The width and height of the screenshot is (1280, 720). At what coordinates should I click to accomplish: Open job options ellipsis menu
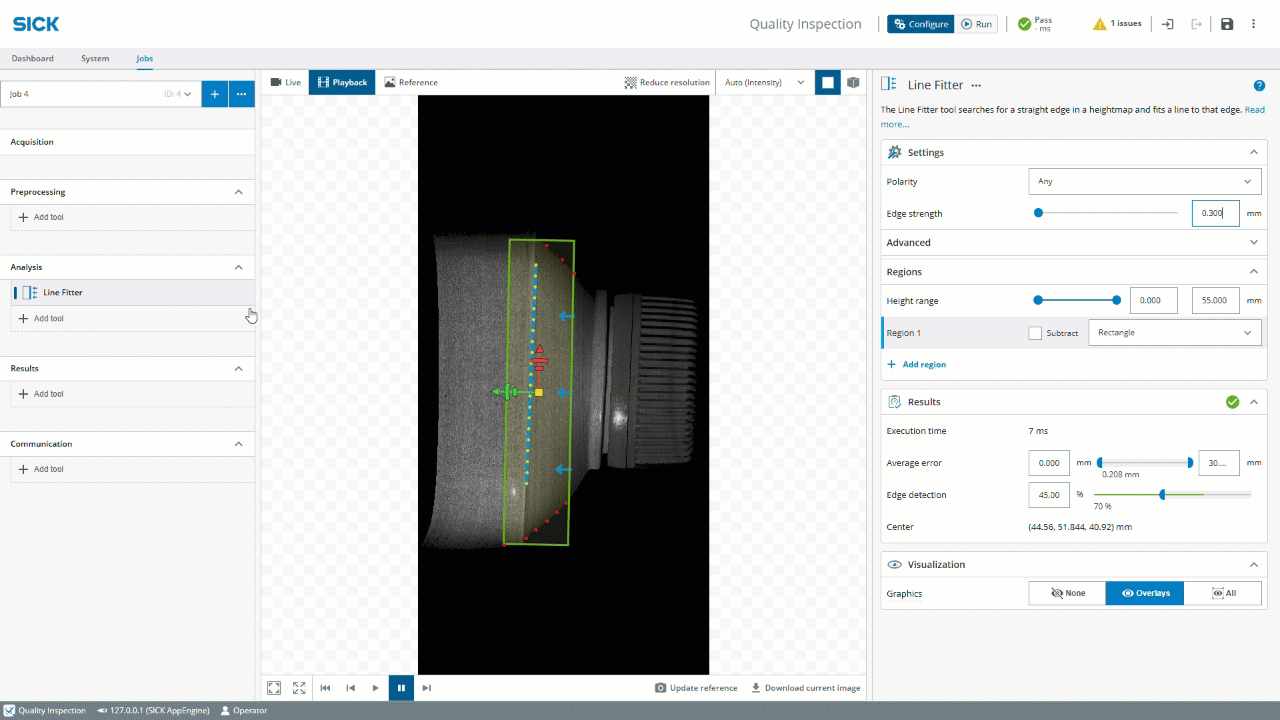tap(241, 94)
